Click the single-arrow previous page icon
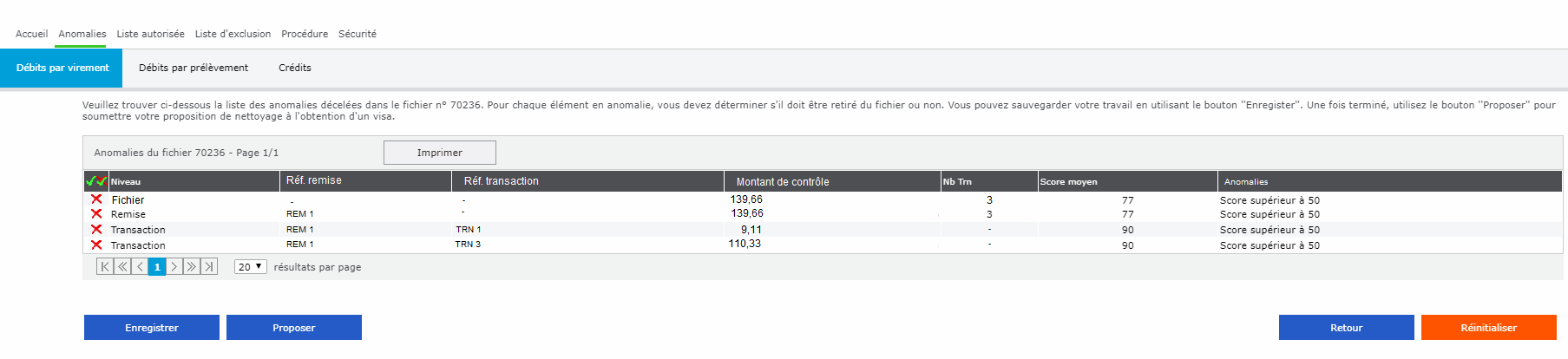The height and width of the screenshot is (359, 1568). [140, 266]
